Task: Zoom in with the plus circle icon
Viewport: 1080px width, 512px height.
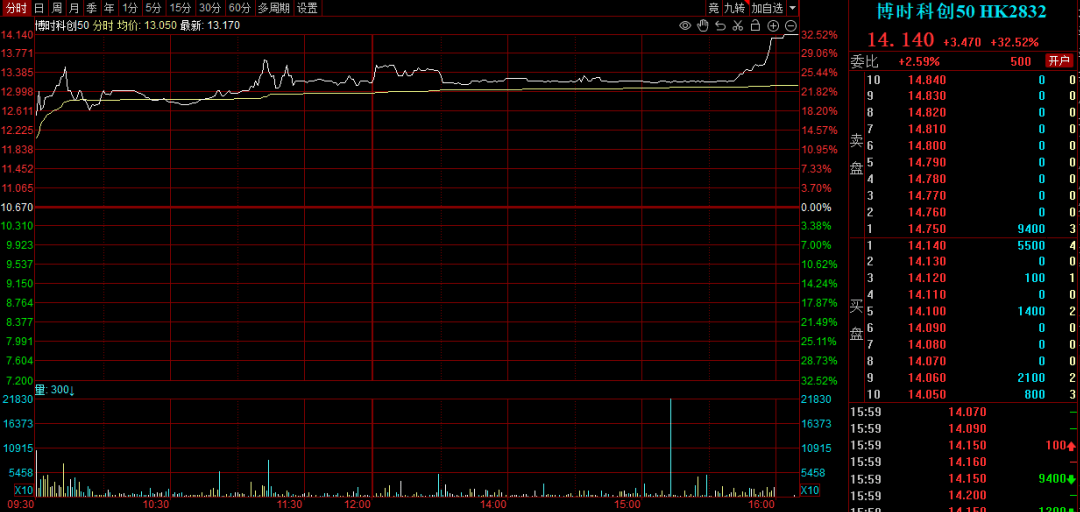Action: [773, 25]
